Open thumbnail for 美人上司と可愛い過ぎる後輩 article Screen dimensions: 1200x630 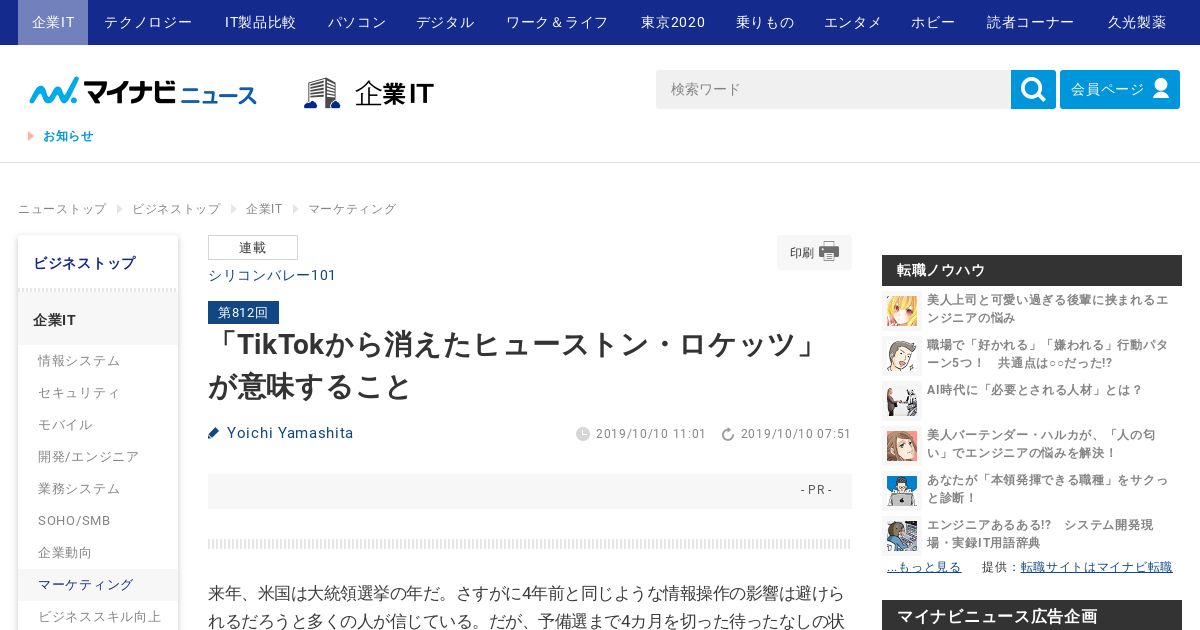pos(902,310)
